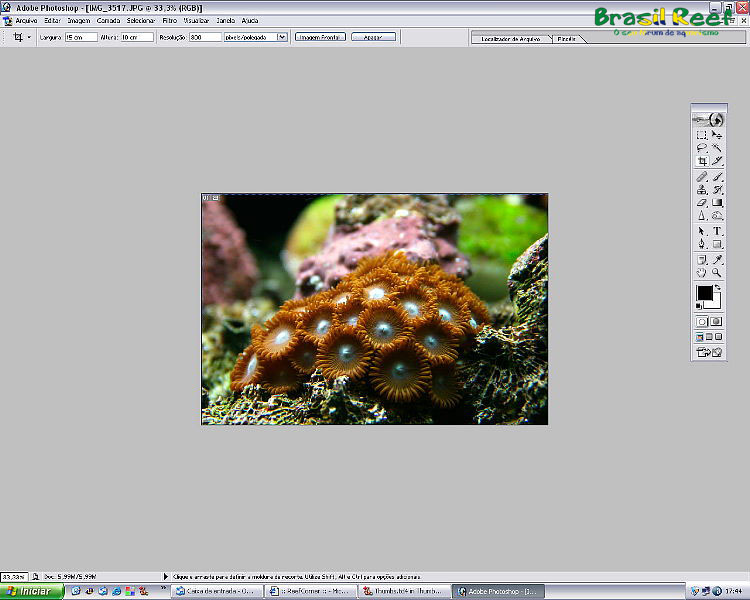Select the Type tool
The width and height of the screenshot is (750, 600).
pos(717,231)
